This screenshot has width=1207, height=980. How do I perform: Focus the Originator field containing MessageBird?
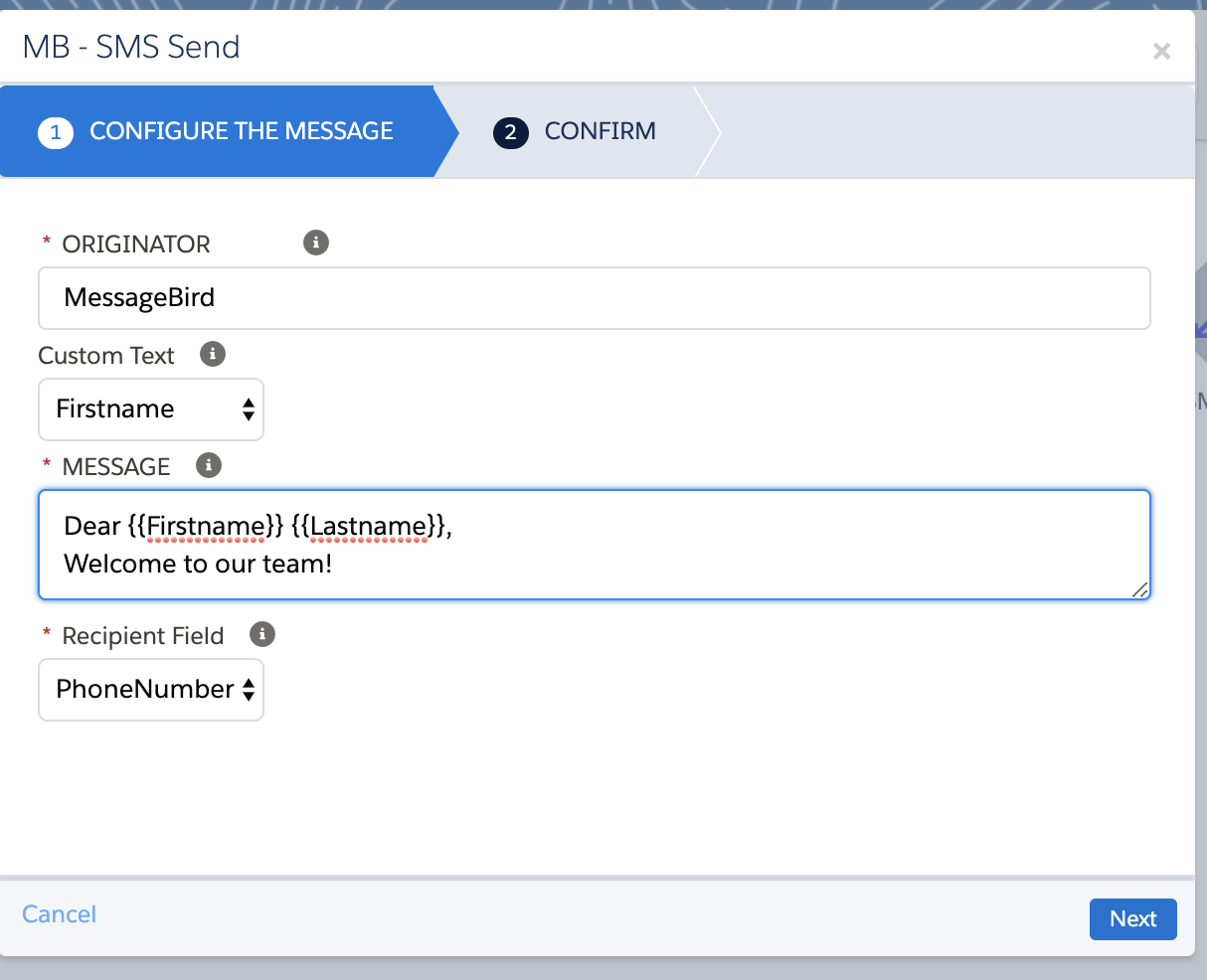point(594,298)
